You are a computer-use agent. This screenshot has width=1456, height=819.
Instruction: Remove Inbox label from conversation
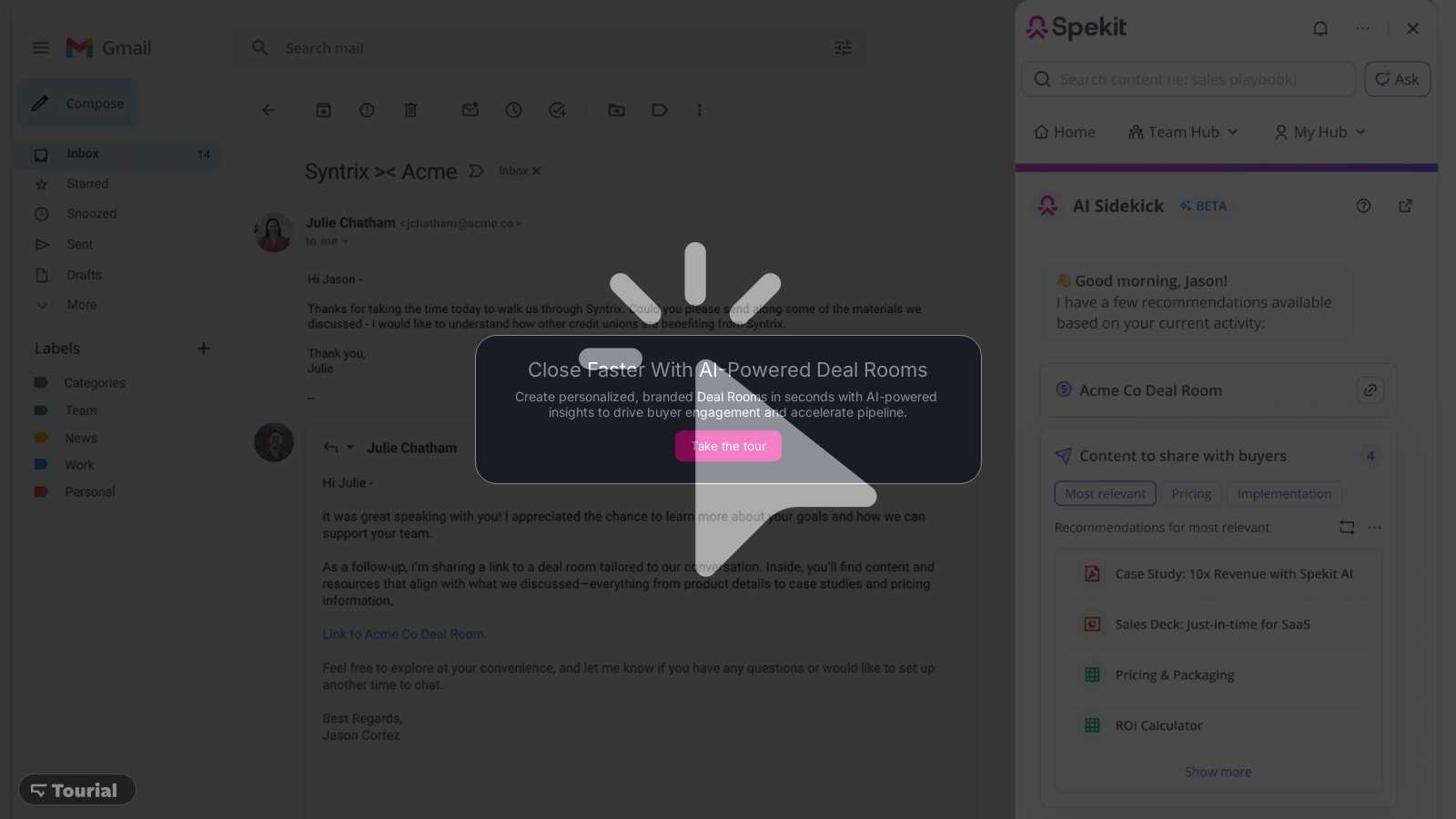coord(536,171)
